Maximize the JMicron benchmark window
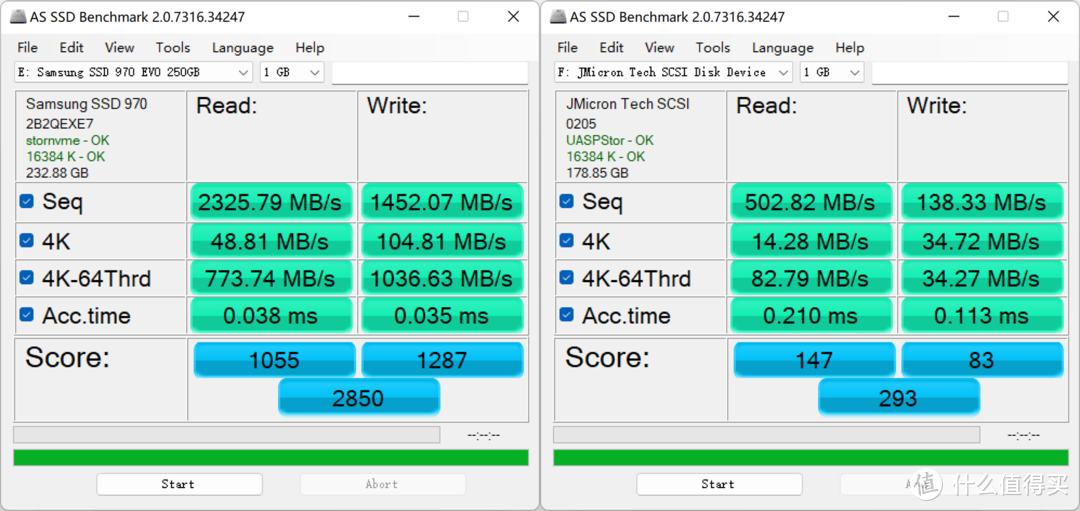Viewport: 1080px width, 511px height. pyautogui.click(x=1002, y=17)
